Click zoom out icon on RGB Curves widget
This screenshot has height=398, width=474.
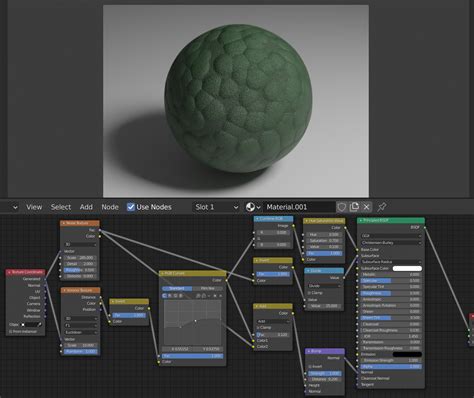204,296
